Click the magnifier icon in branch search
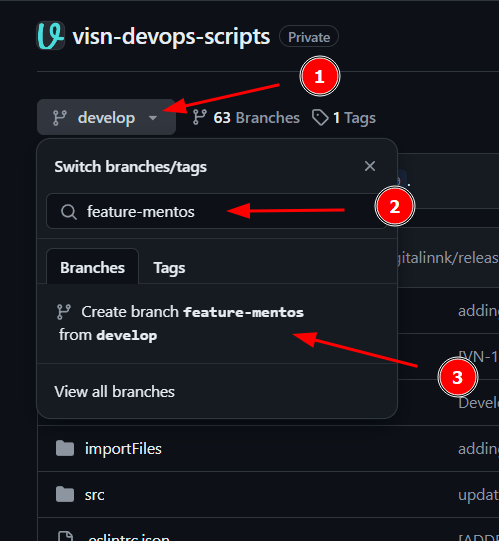499x541 pixels. click(69, 212)
